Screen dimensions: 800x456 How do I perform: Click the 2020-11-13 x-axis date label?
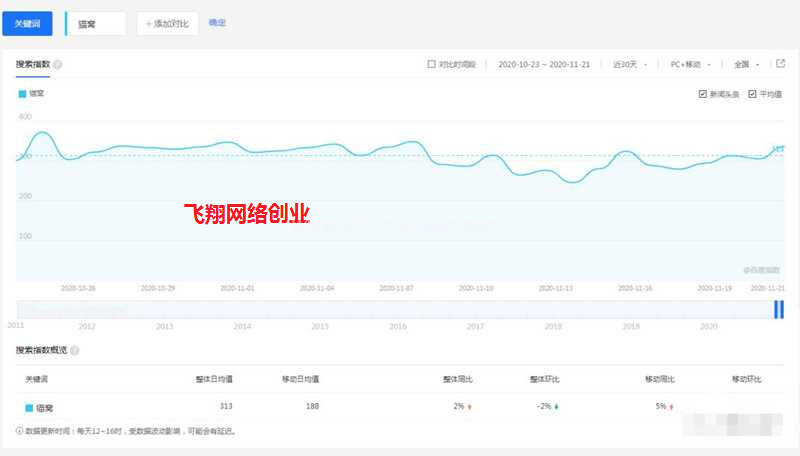pyautogui.click(x=556, y=288)
